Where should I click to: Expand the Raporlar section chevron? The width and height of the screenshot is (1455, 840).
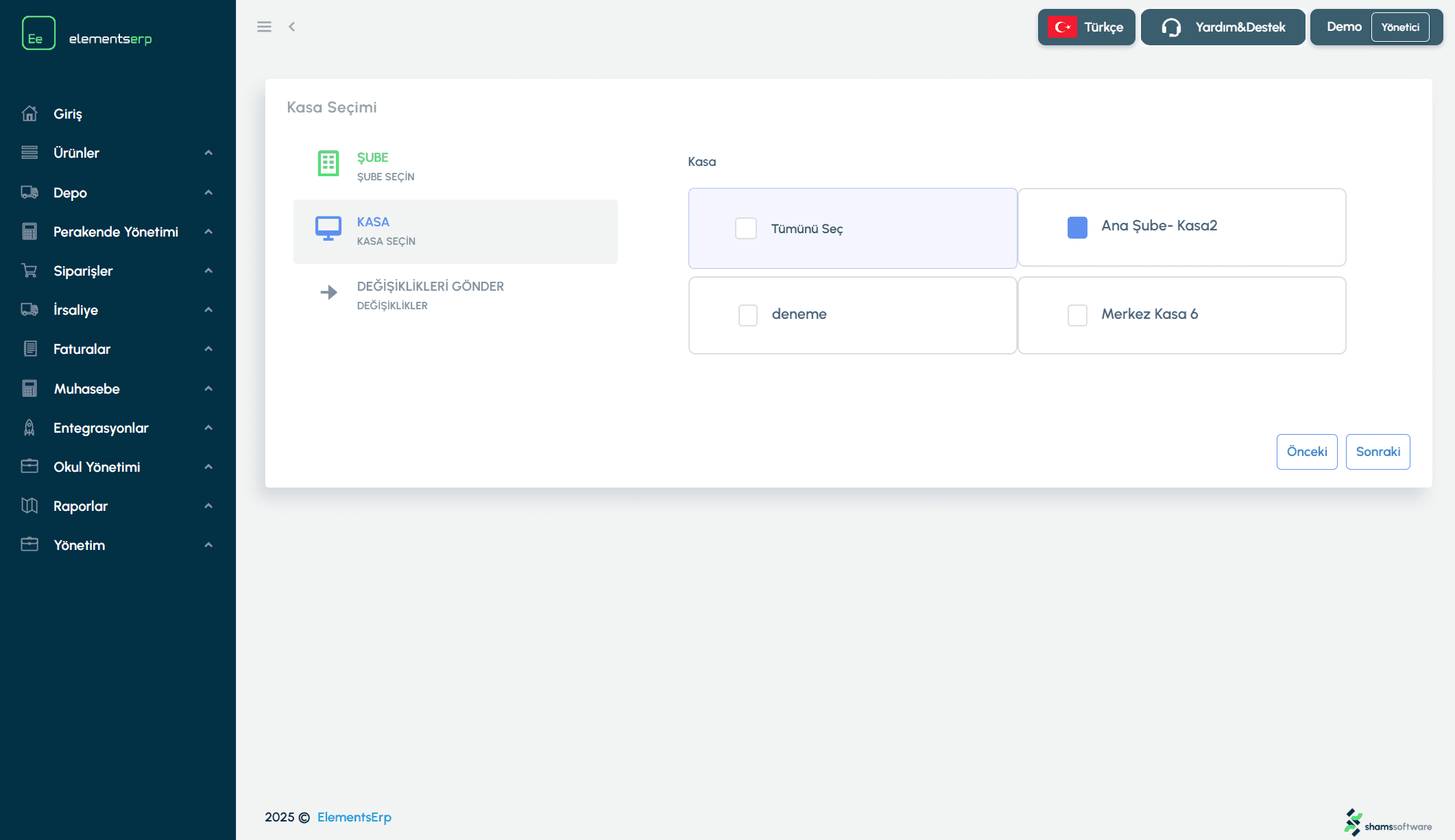point(208,506)
